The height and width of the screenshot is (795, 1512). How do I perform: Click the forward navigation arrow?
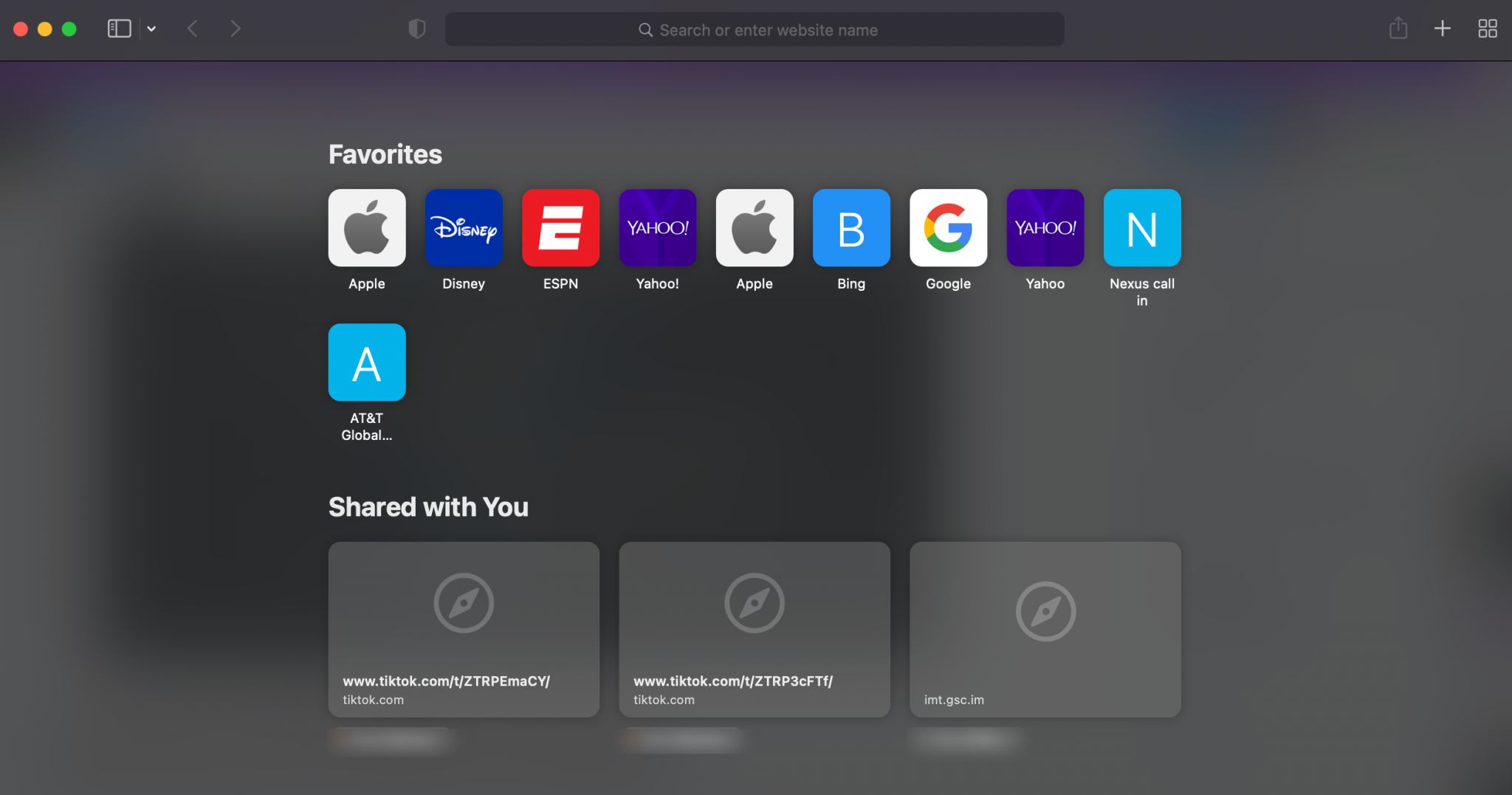pyautogui.click(x=235, y=28)
